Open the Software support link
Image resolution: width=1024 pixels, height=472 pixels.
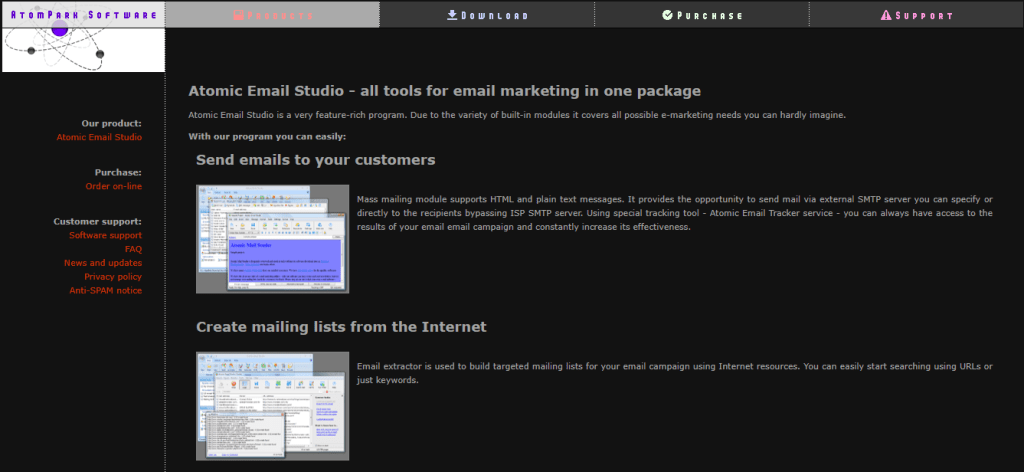(x=106, y=235)
